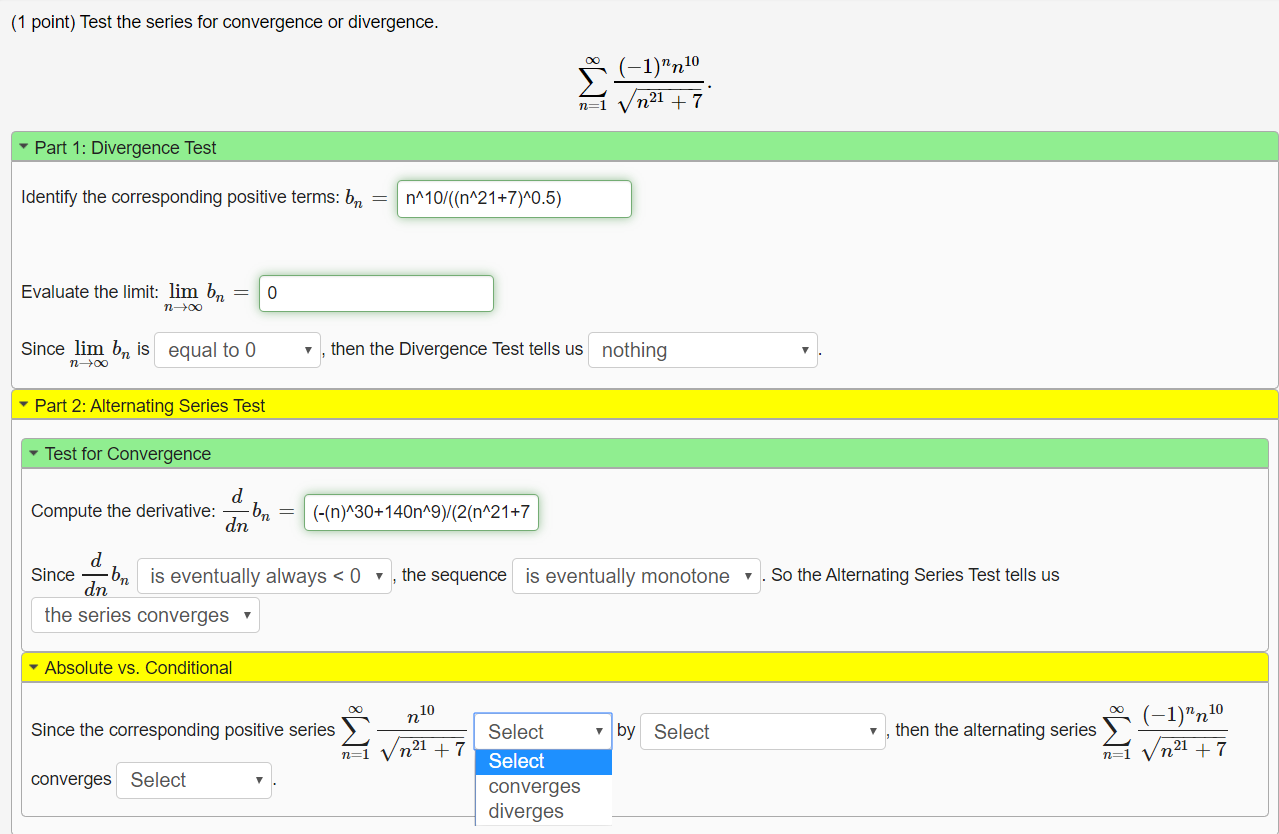The height and width of the screenshot is (834, 1279).
Task: Open the "nothing" Divergence Test dropdown
Action: coord(702,350)
